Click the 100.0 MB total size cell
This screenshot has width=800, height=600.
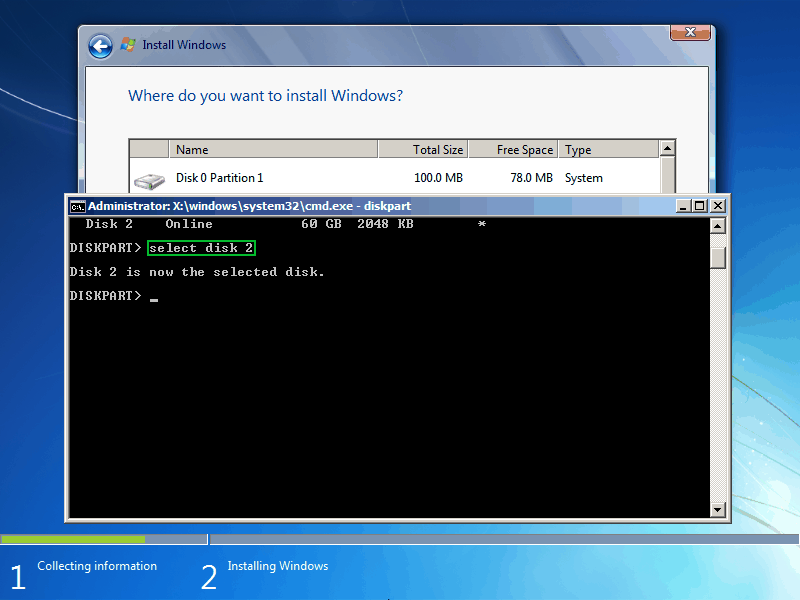pyautogui.click(x=438, y=178)
